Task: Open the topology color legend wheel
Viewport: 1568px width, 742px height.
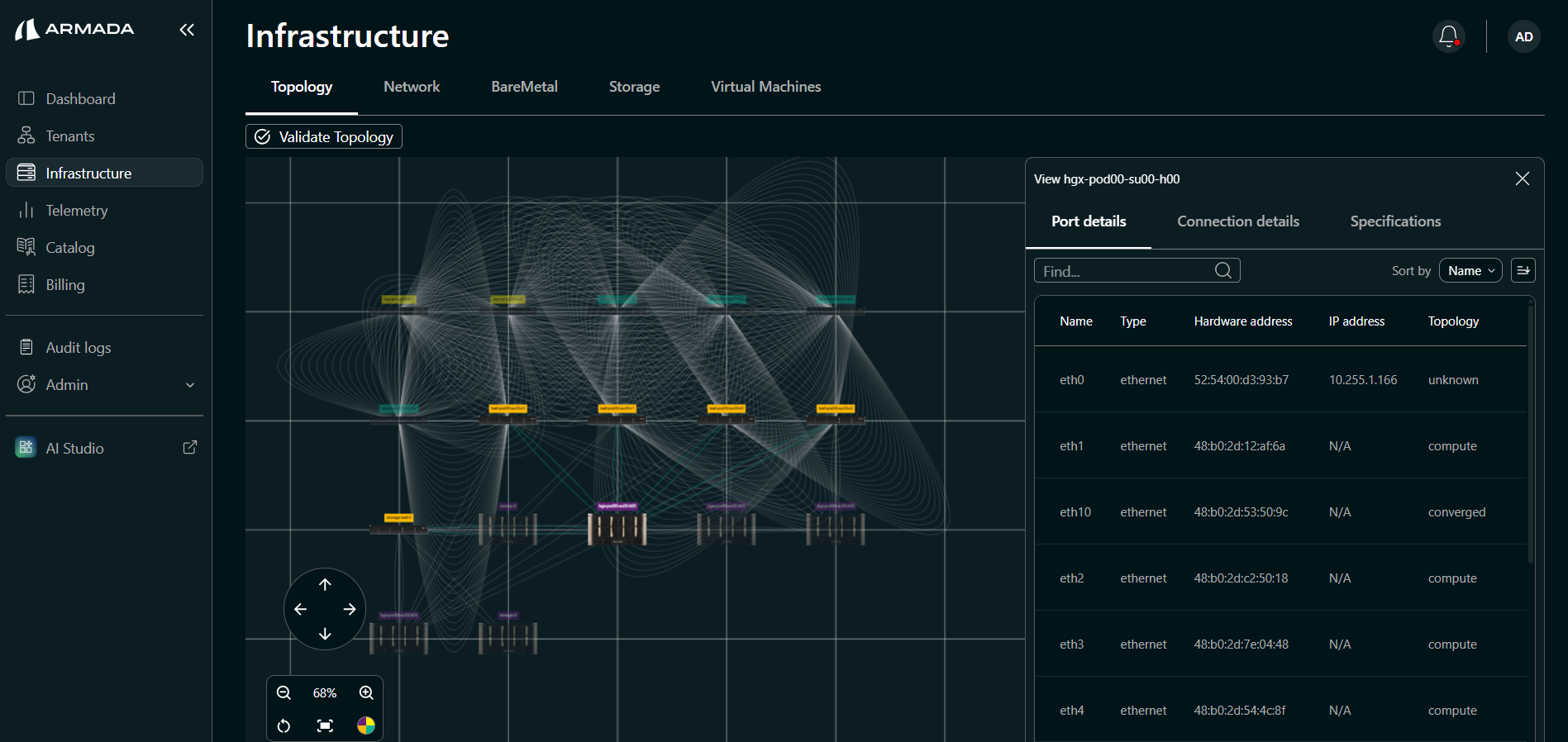Action: (366, 725)
